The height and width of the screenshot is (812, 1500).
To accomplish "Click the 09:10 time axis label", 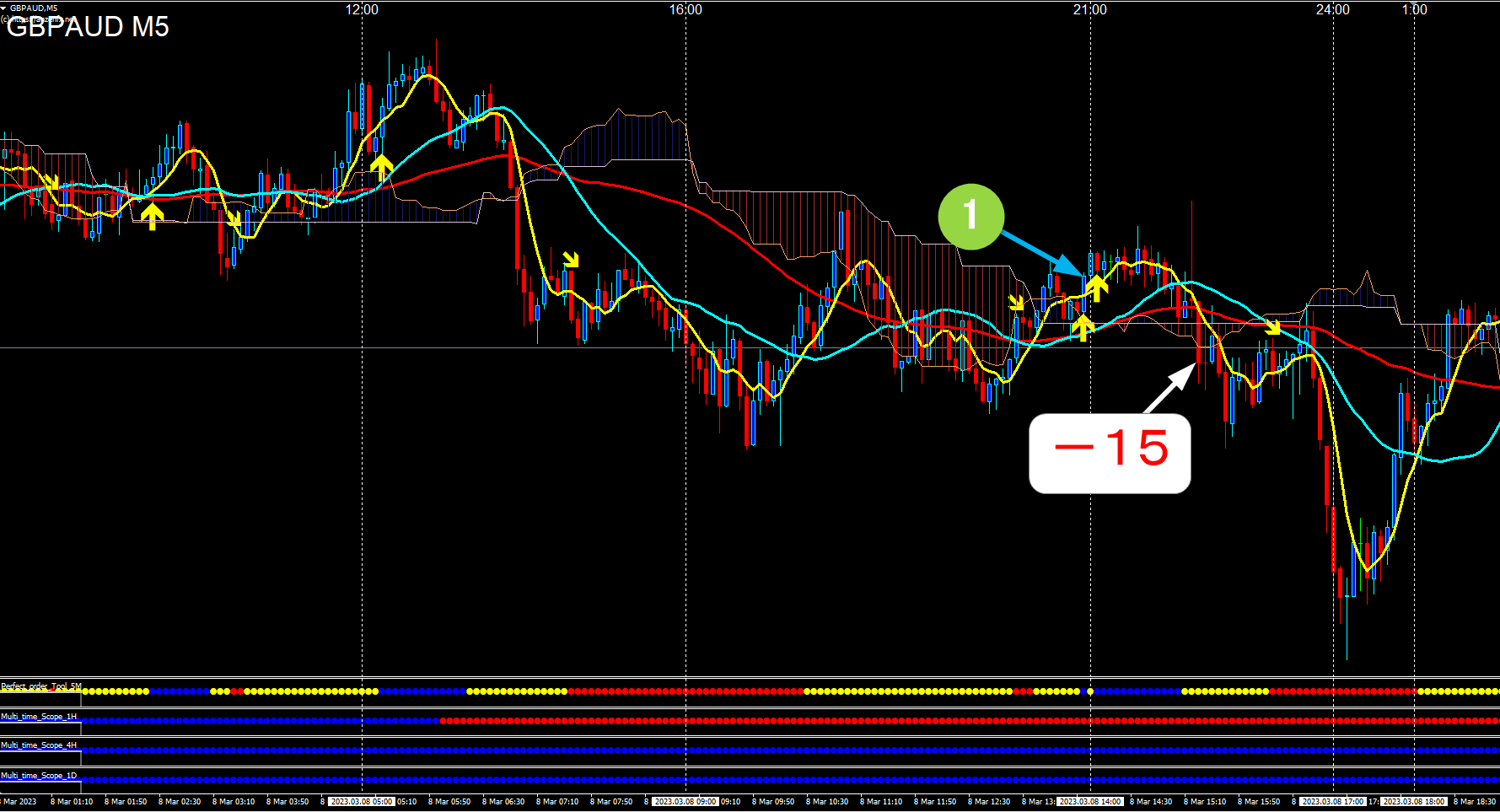I will click(730, 802).
